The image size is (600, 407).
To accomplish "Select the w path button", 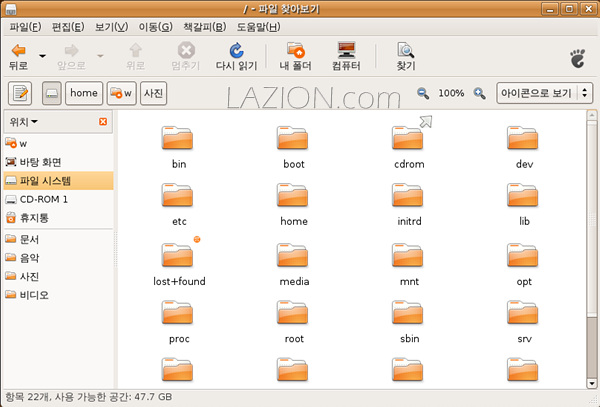I will coord(121,93).
